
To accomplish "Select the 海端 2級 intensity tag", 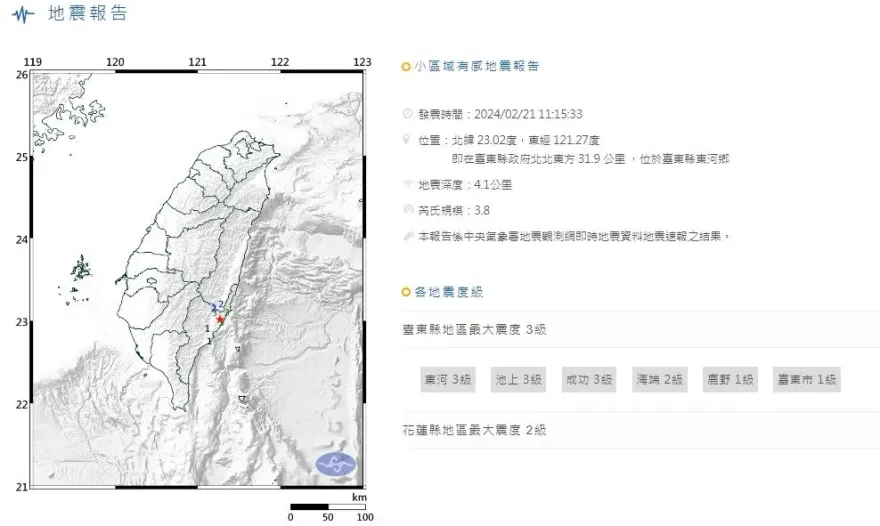I will tap(660, 380).
